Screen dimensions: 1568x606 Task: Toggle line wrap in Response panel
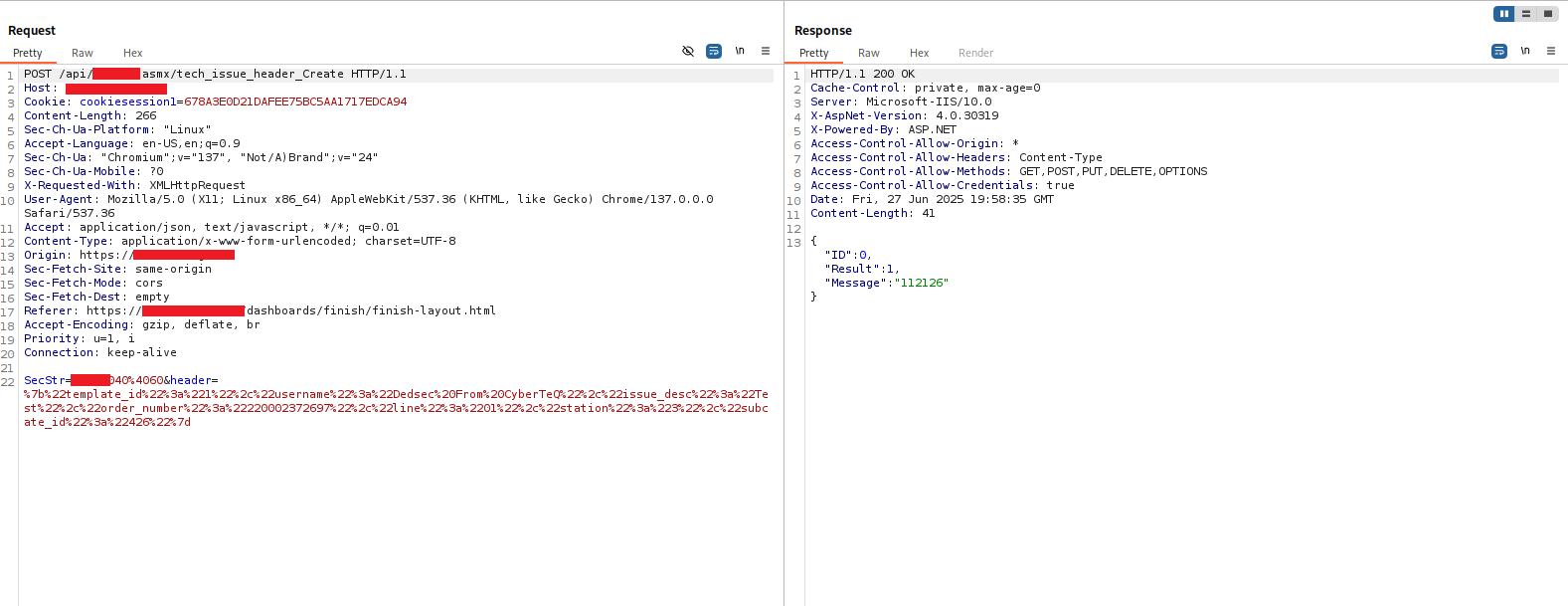[x=1499, y=51]
